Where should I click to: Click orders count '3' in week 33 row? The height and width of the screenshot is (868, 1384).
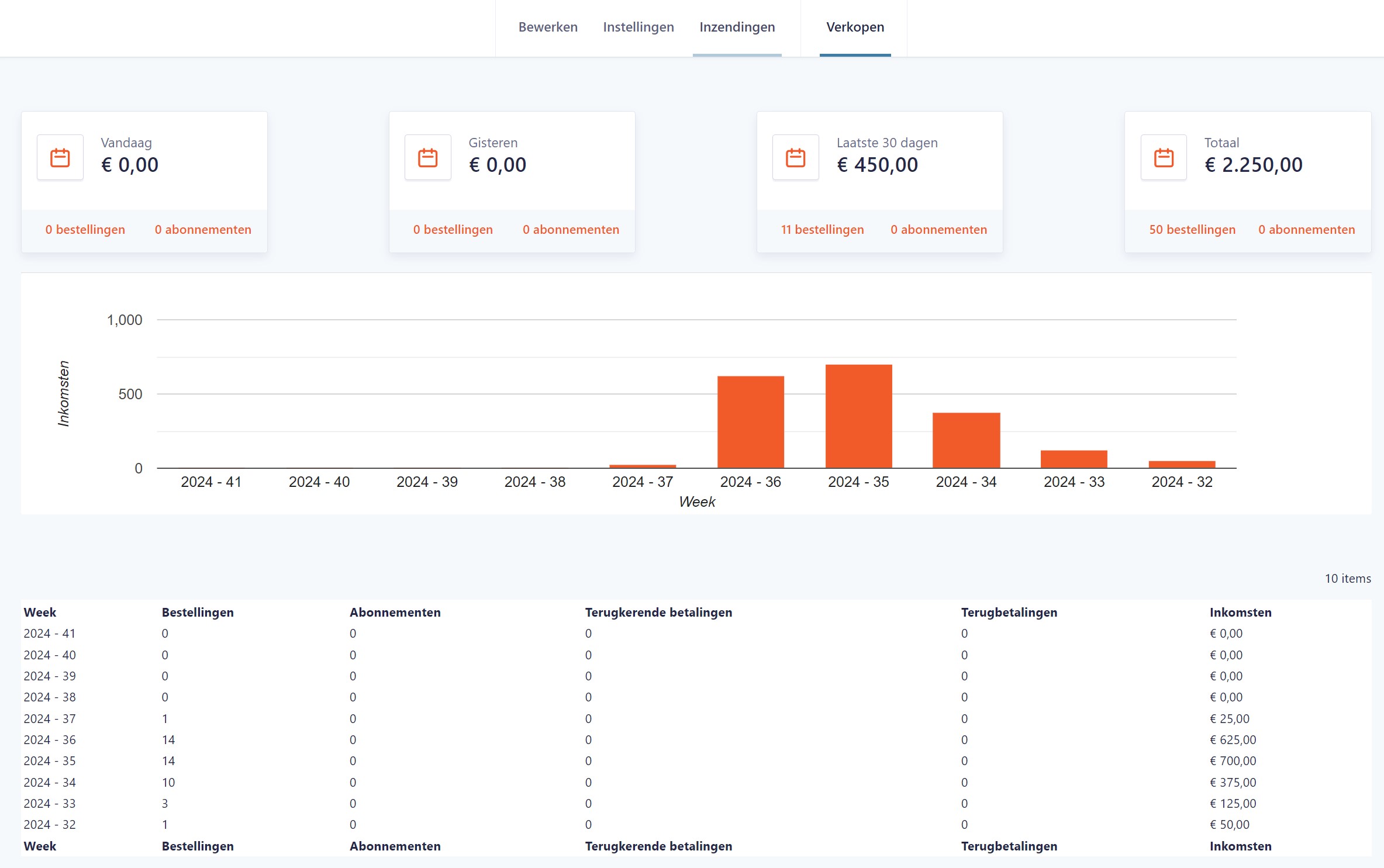pos(165,804)
